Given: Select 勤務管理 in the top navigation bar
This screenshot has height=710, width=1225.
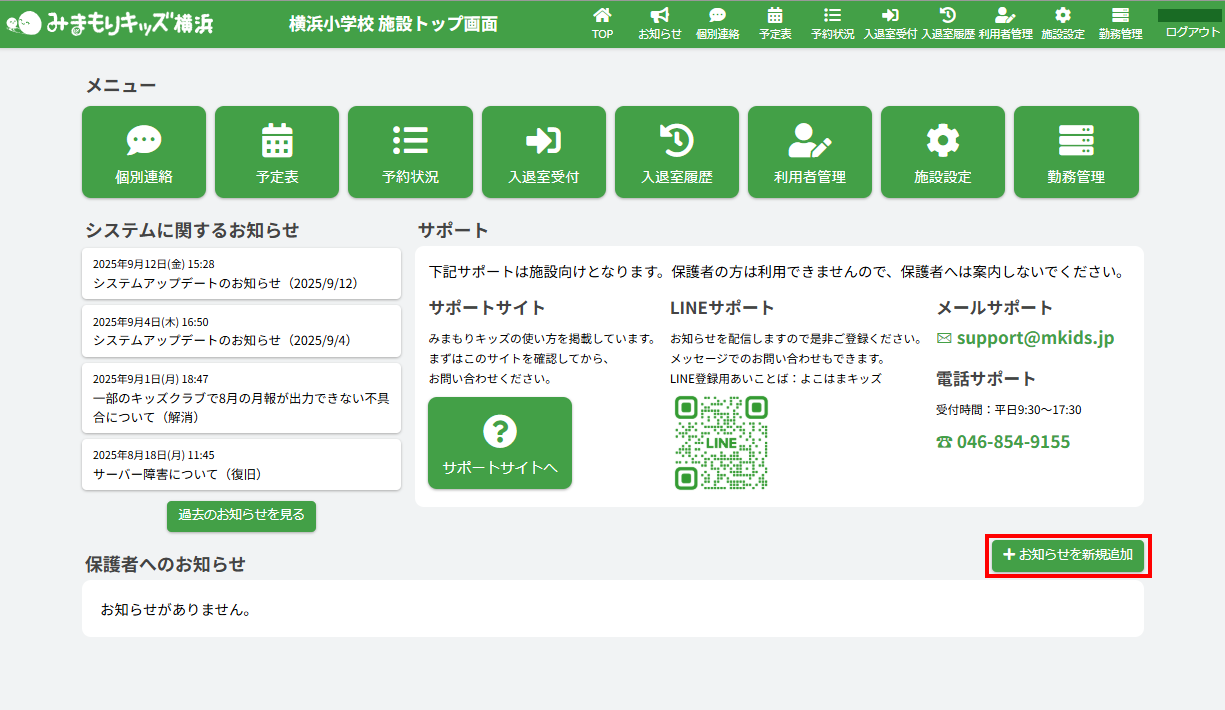Looking at the screenshot, I should tap(1120, 23).
